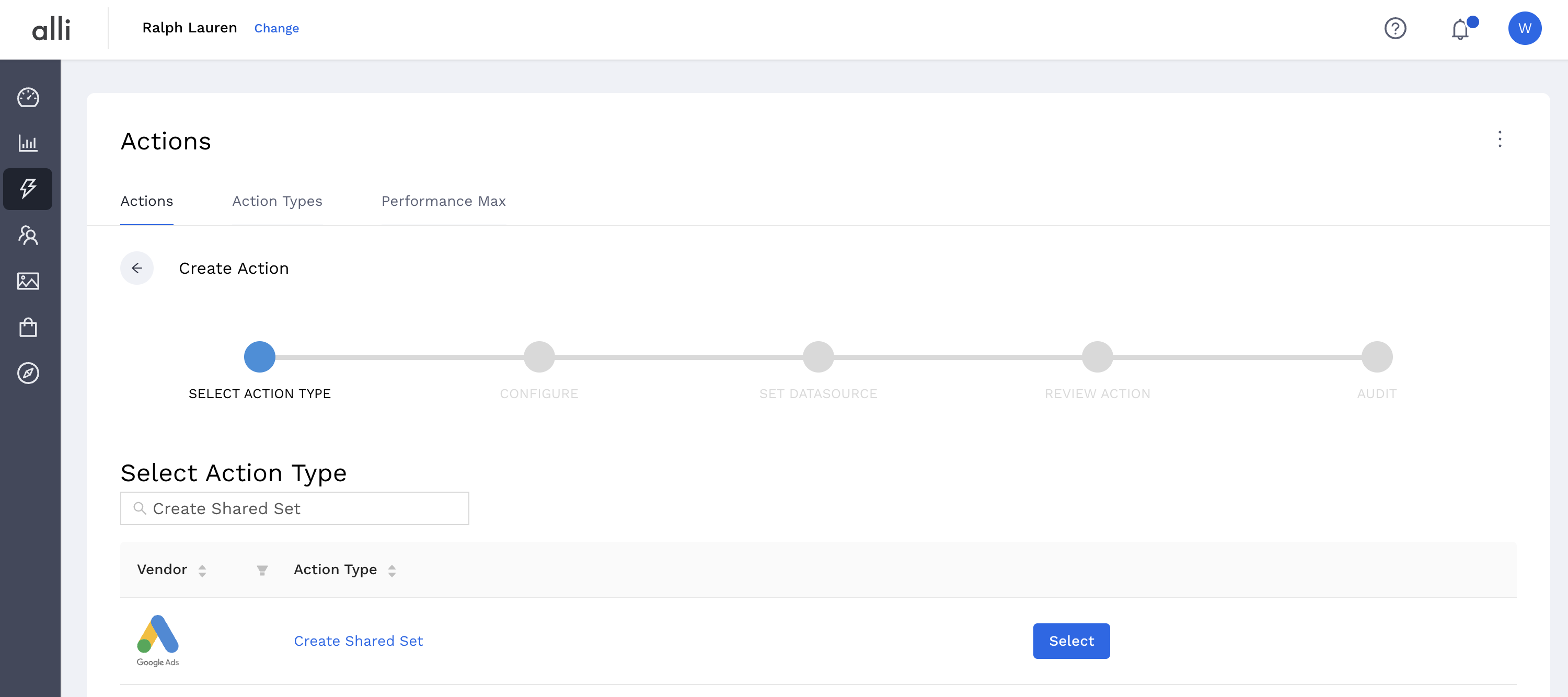Click the back arrow beside Create Action

[x=137, y=269]
